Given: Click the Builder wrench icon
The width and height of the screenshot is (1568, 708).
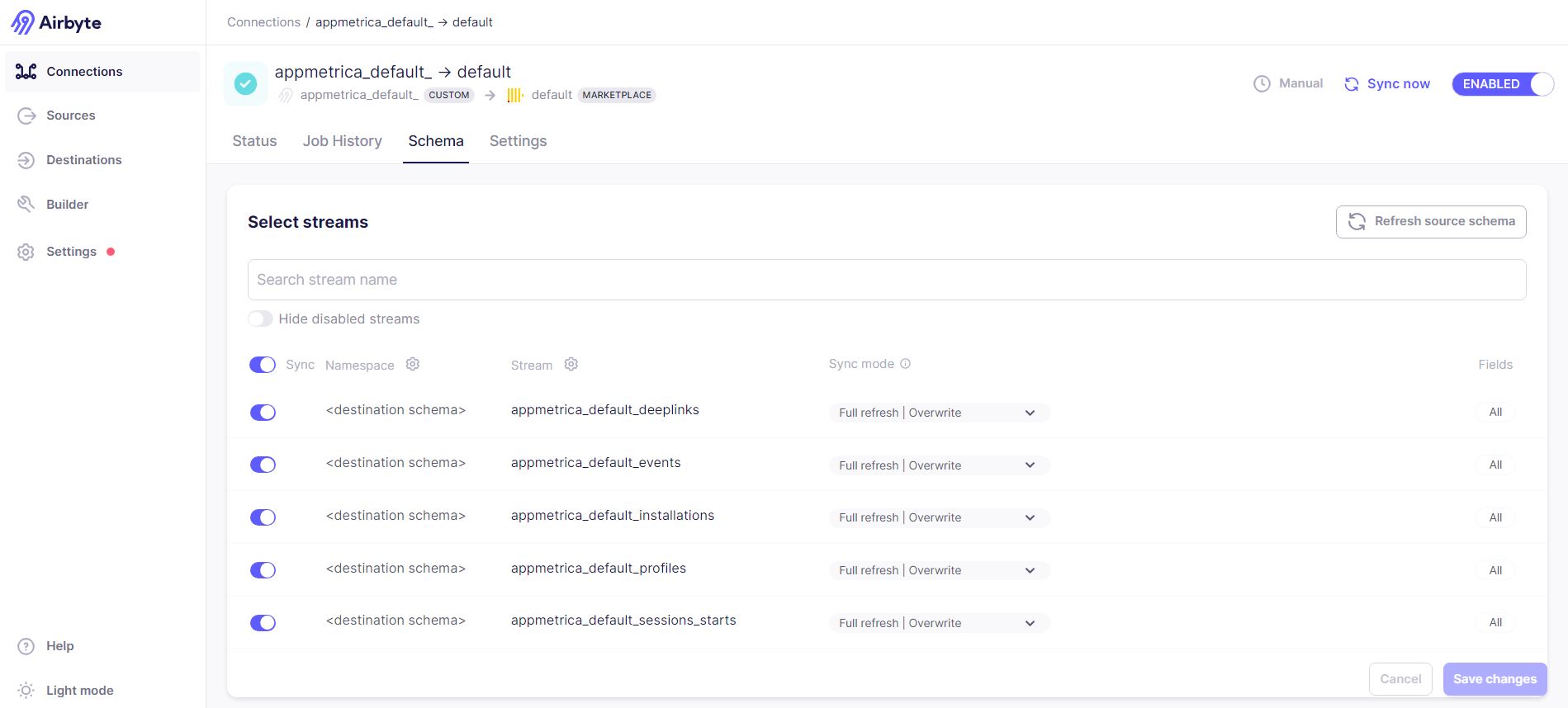Looking at the screenshot, I should (x=26, y=204).
